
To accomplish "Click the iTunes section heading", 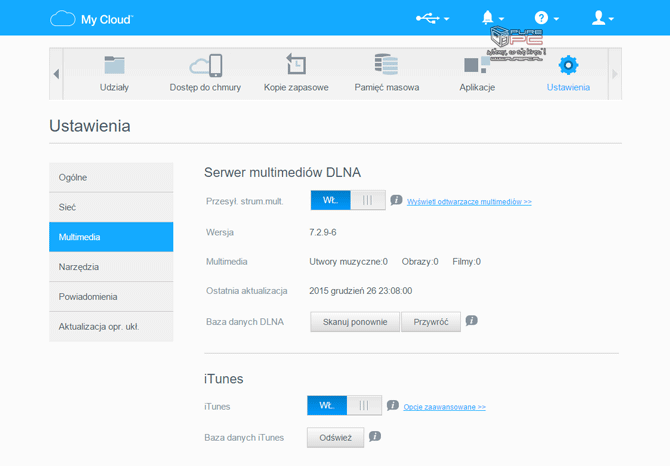I will 223,378.
